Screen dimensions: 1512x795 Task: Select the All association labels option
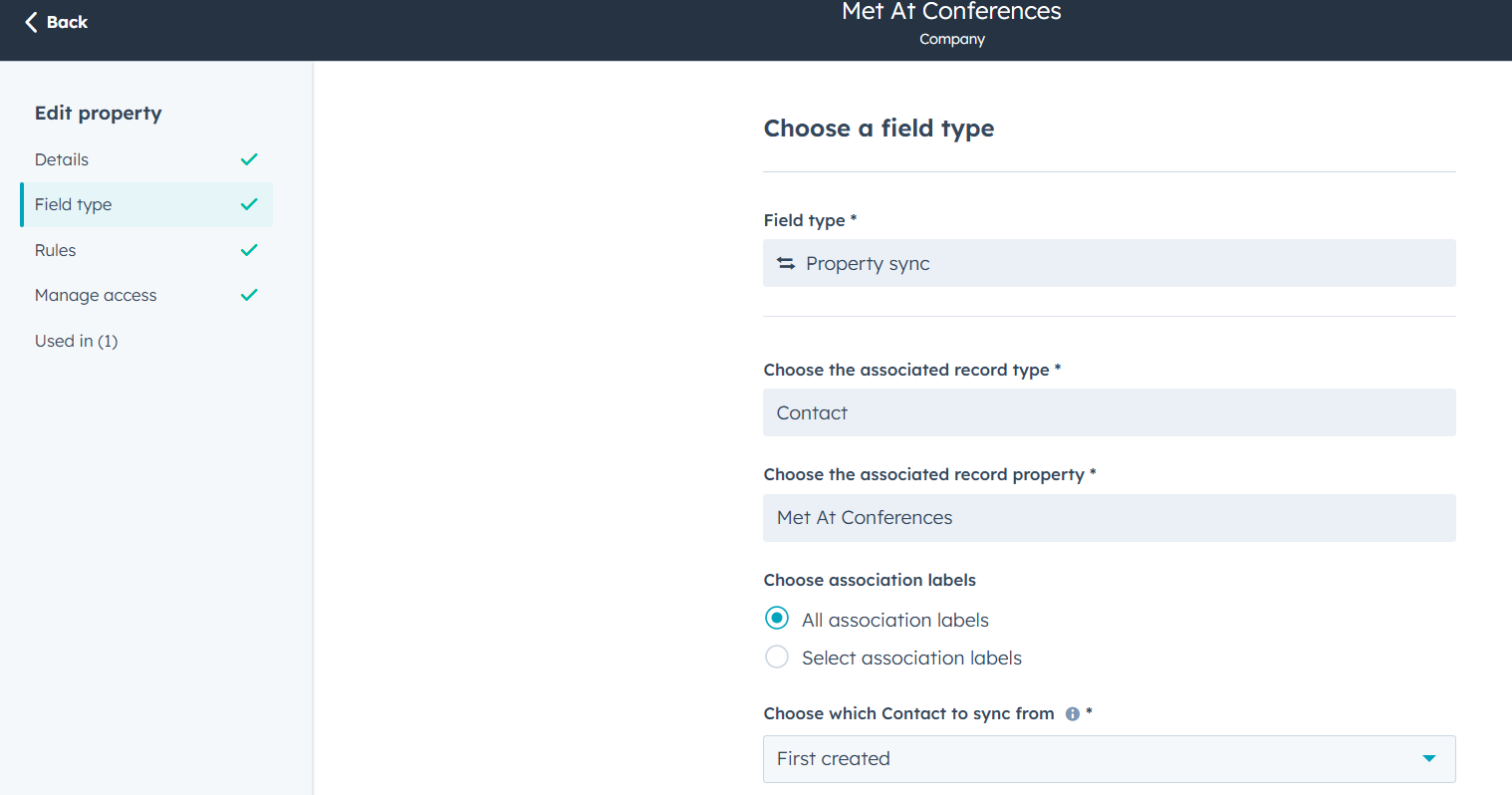pos(776,618)
